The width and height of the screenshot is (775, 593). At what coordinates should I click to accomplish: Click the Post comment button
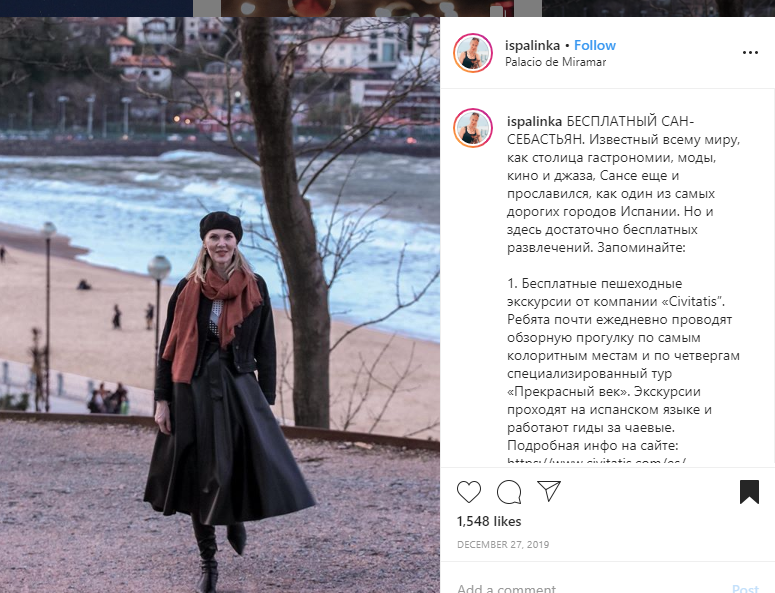(745, 589)
